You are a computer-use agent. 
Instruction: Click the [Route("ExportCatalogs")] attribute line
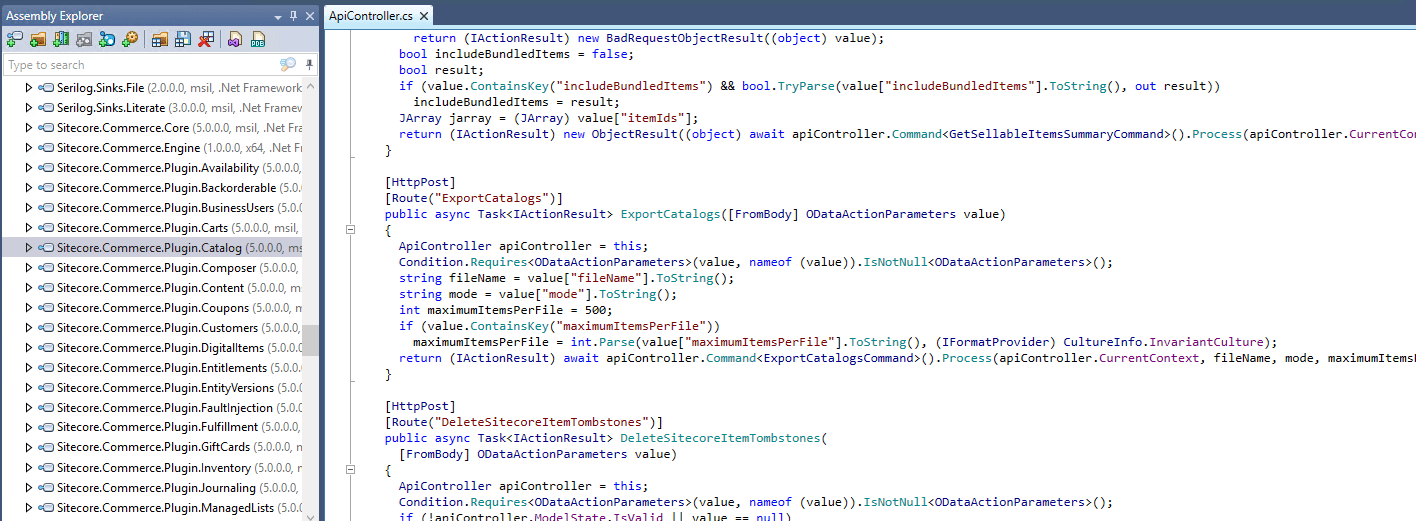point(474,198)
